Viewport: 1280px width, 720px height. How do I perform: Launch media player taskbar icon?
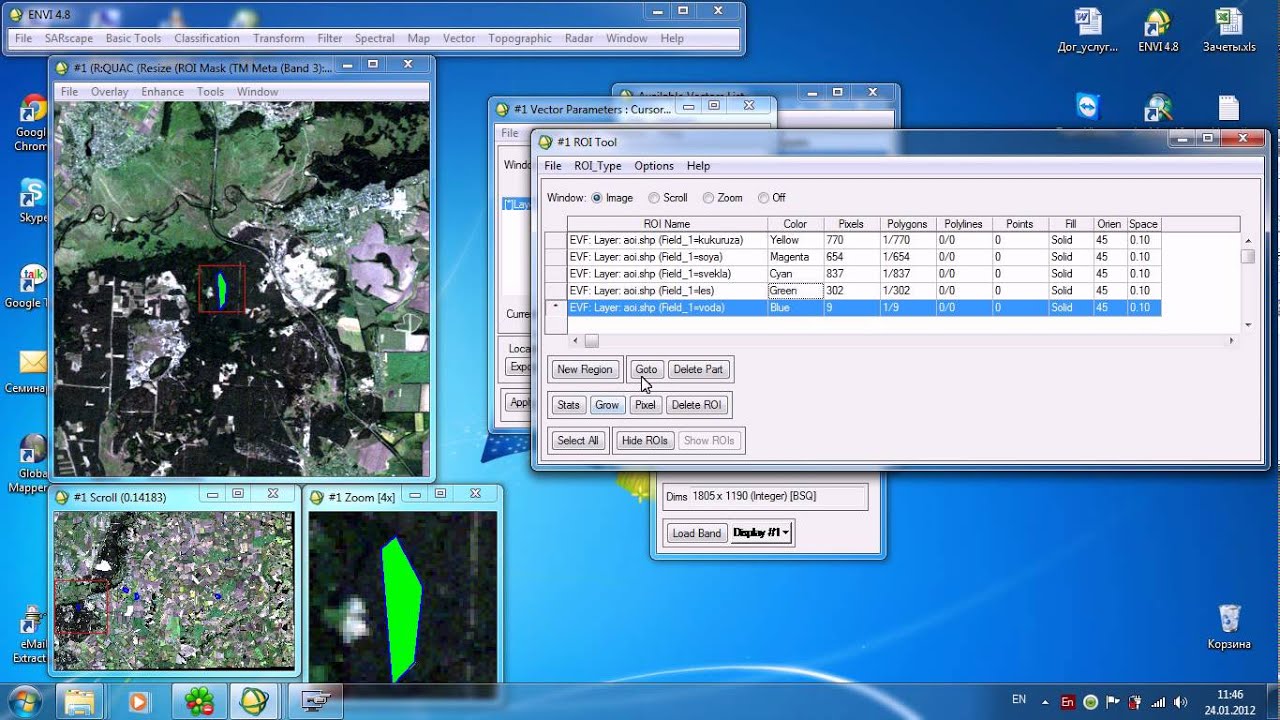pos(138,701)
